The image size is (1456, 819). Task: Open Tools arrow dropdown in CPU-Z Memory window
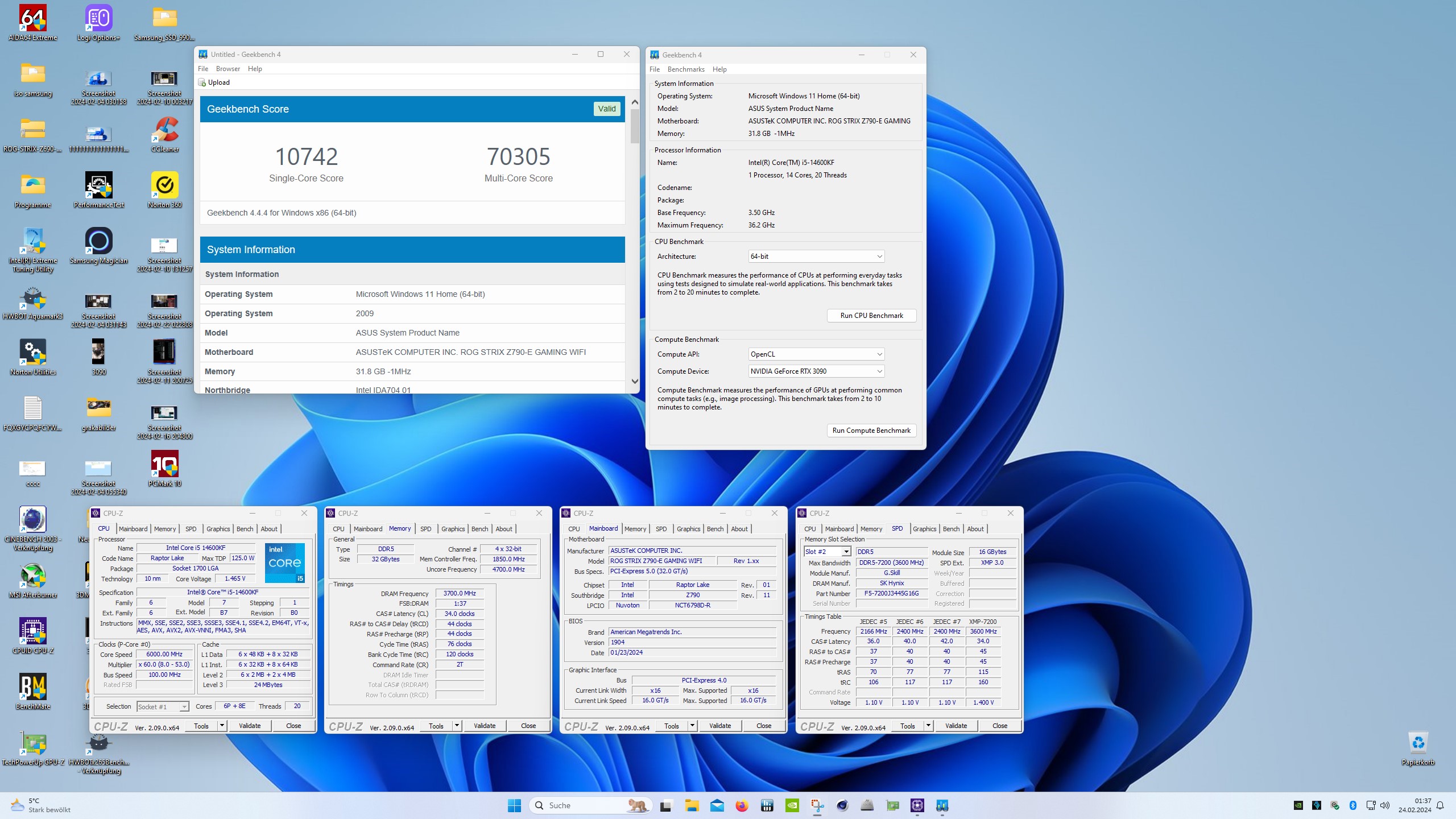click(457, 726)
